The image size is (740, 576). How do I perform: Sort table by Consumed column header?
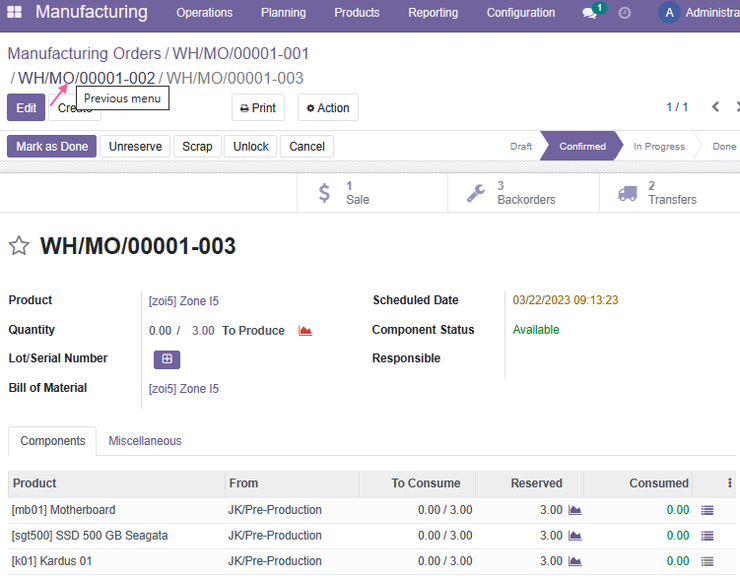[x=638, y=483]
